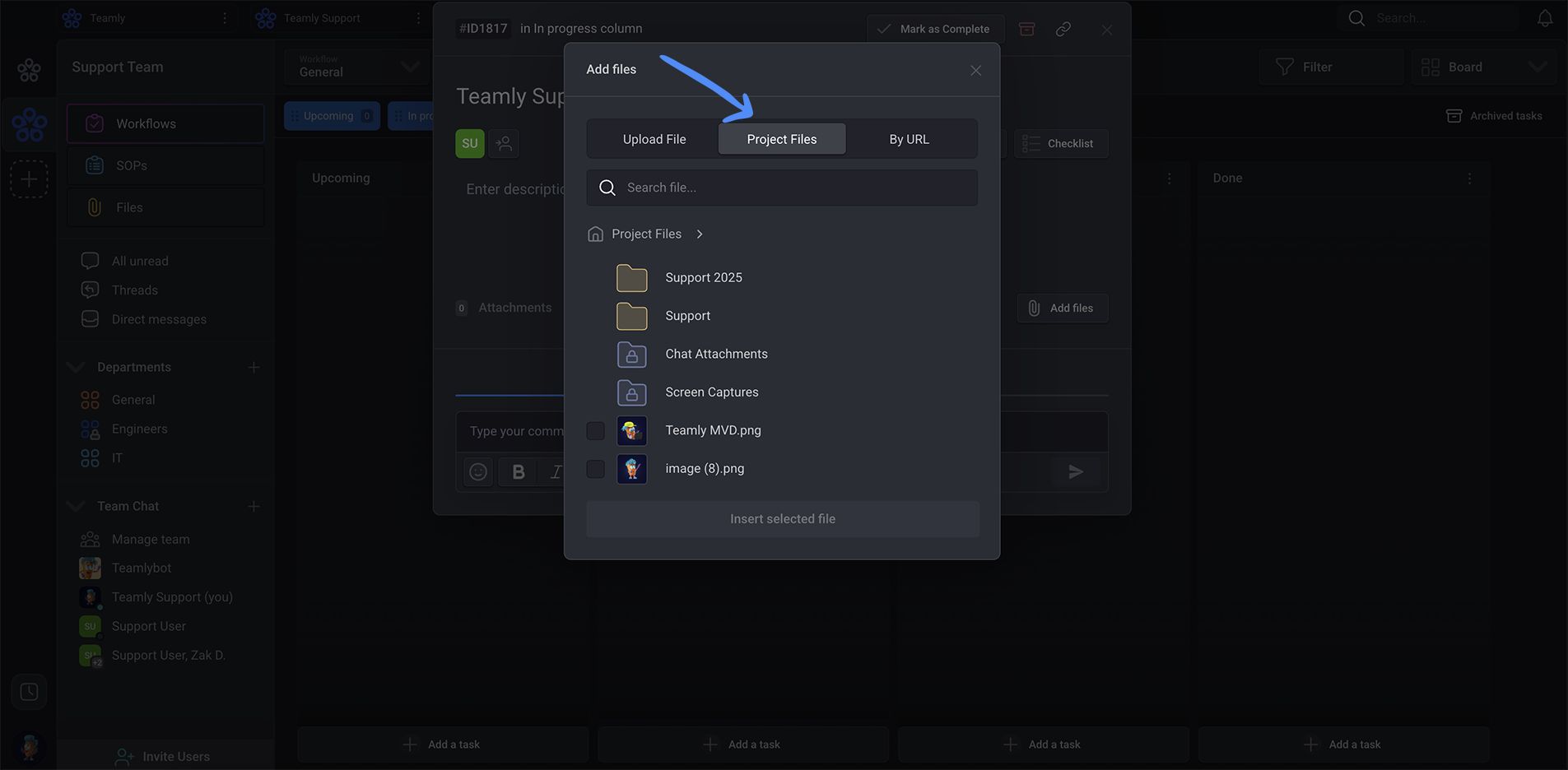
Task: Click the Upcoming status tab
Action: (332, 116)
